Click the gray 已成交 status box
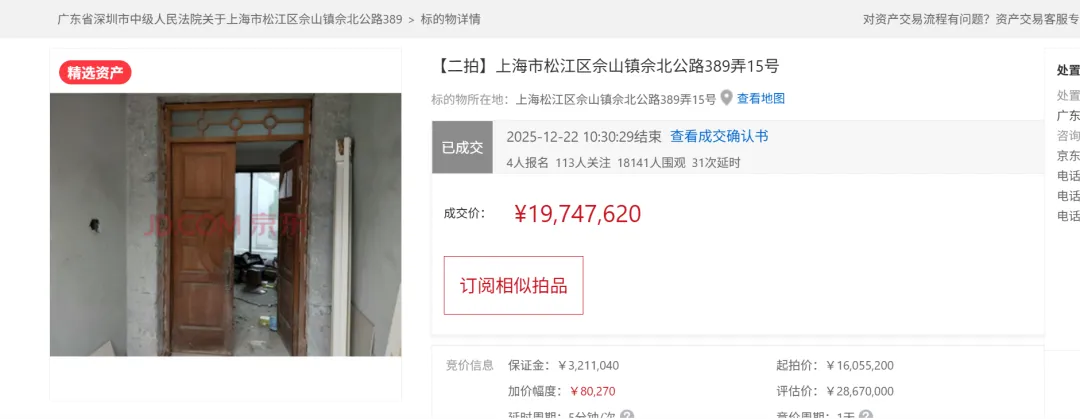Screen dimensions: 1080x419 pyautogui.click(x=462, y=147)
